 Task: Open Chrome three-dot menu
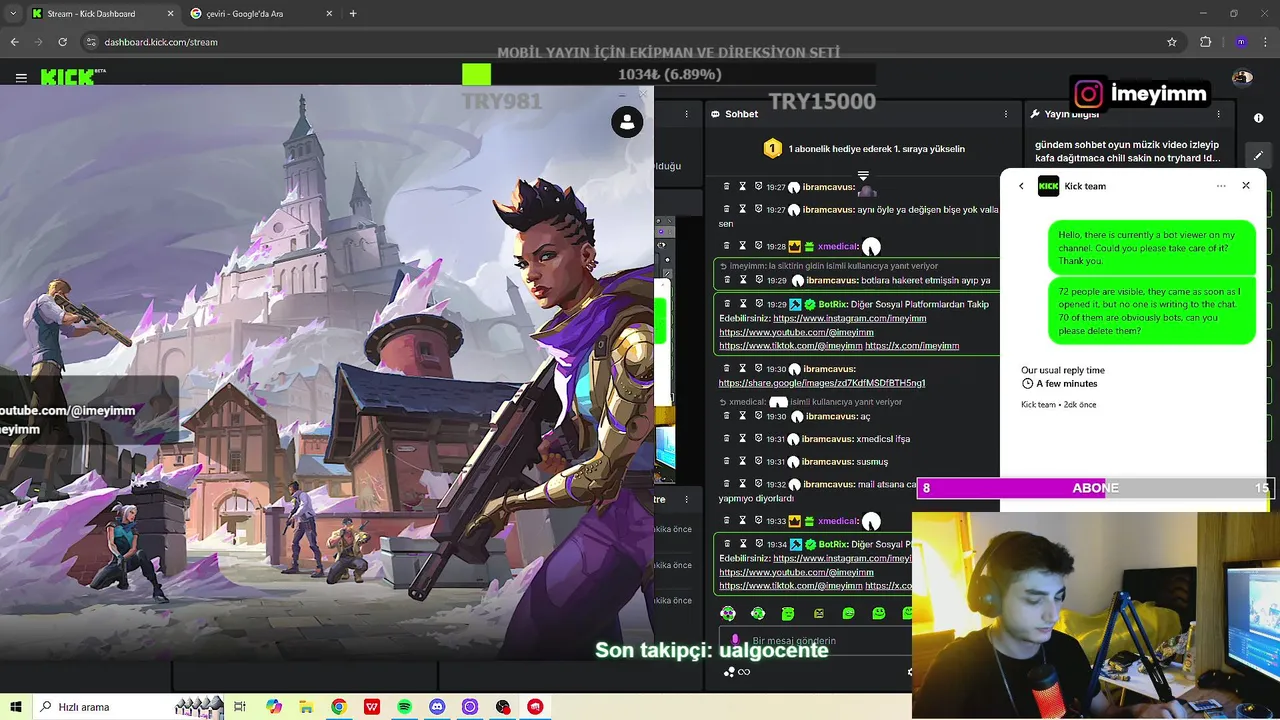coord(1265,42)
